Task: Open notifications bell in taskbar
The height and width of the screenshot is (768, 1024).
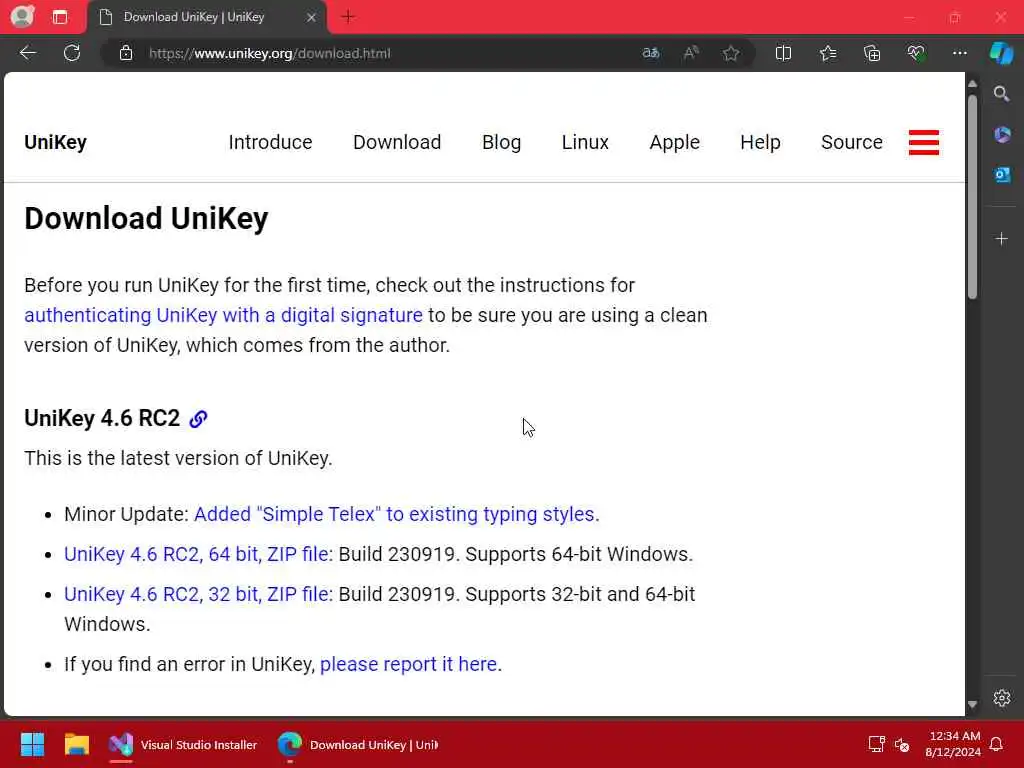Action: click(997, 744)
